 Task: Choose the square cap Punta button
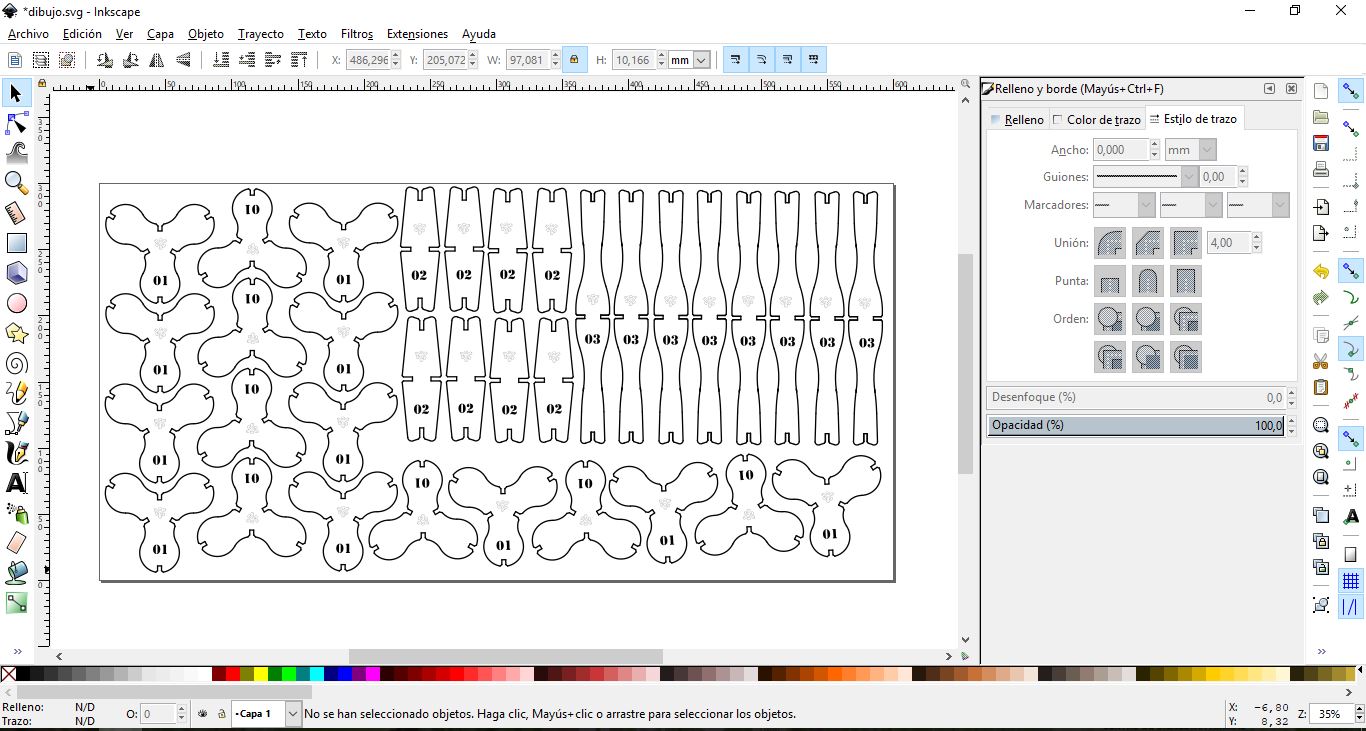coord(1186,281)
